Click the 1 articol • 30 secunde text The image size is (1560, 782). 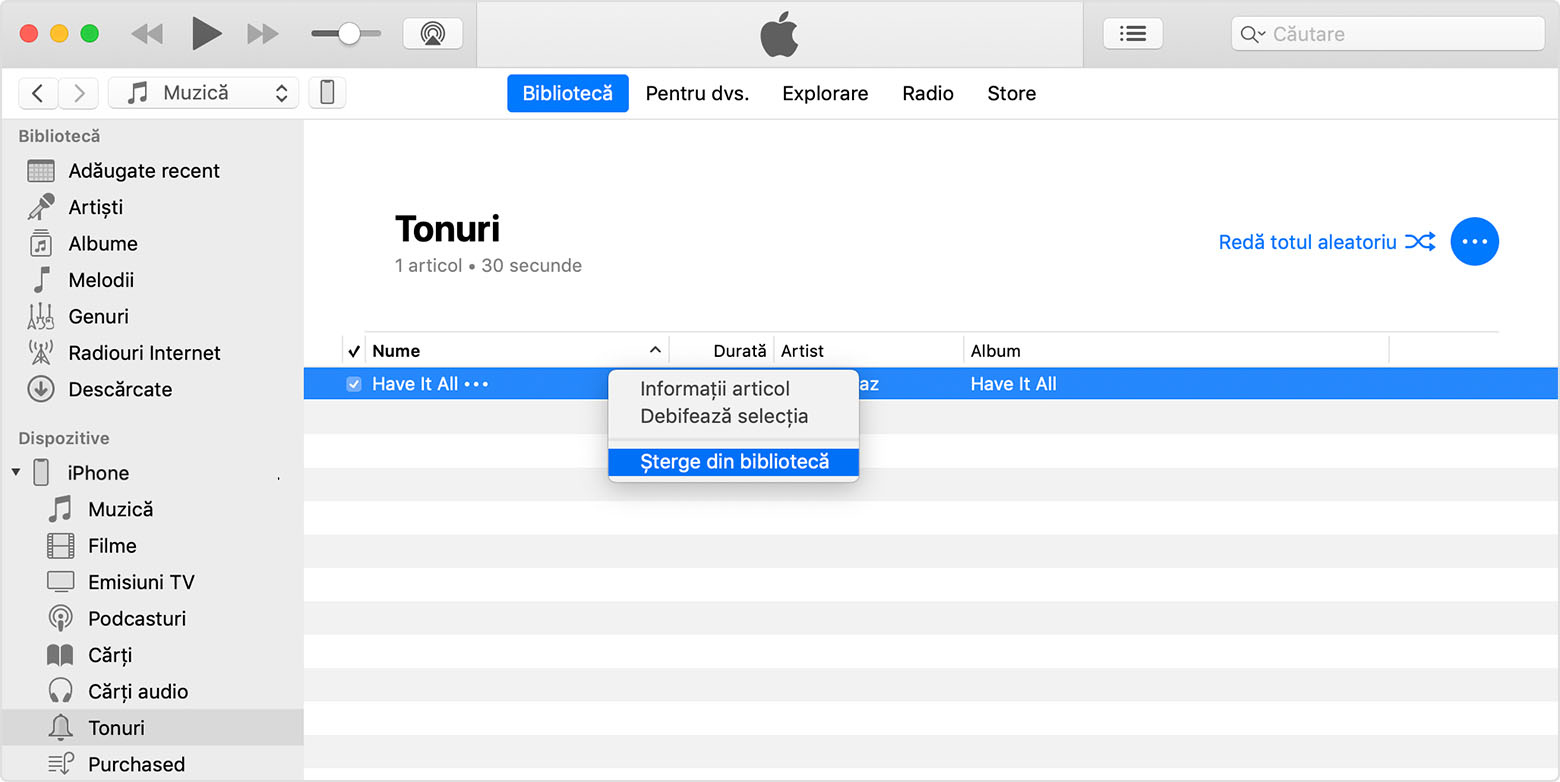[x=488, y=266]
